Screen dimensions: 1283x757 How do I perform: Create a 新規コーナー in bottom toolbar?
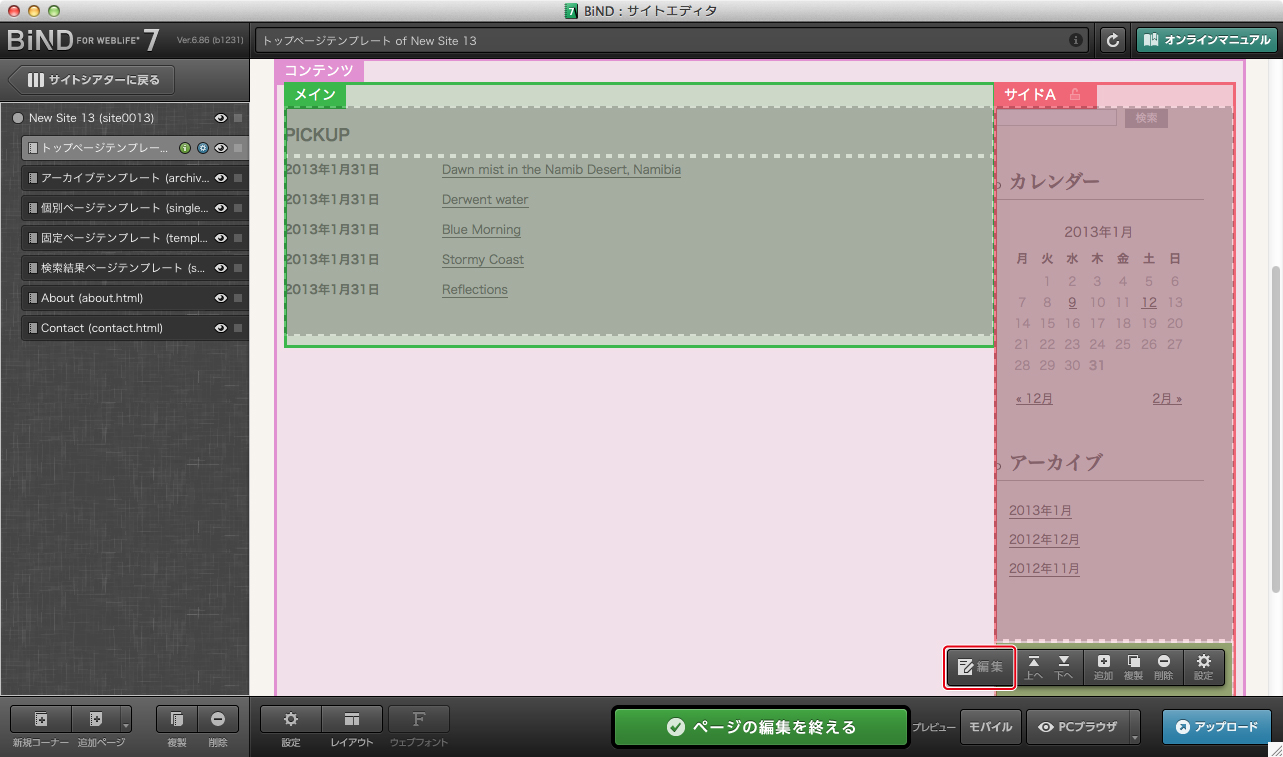click(x=41, y=720)
